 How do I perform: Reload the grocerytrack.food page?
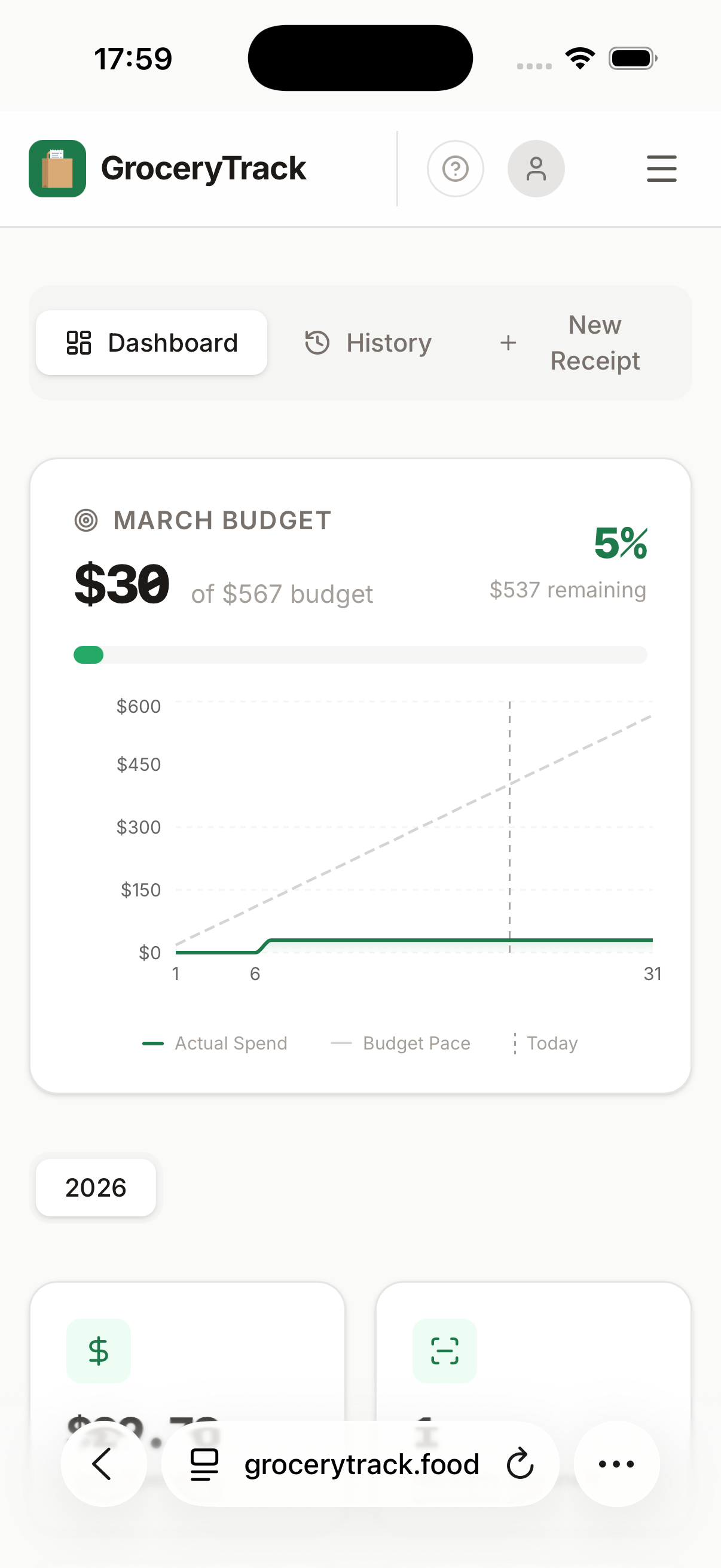(x=520, y=1465)
